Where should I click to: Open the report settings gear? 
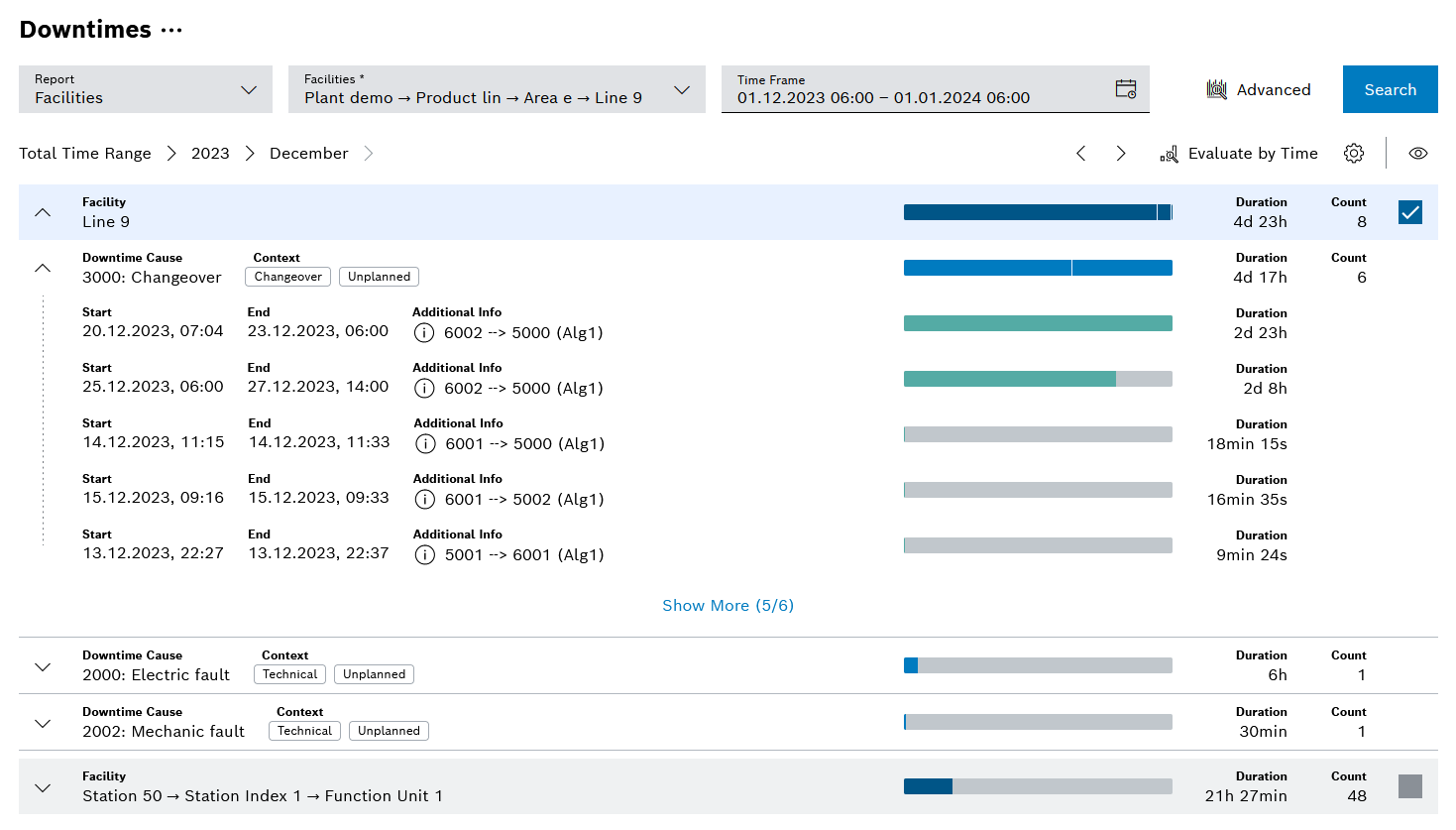tap(1354, 153)
